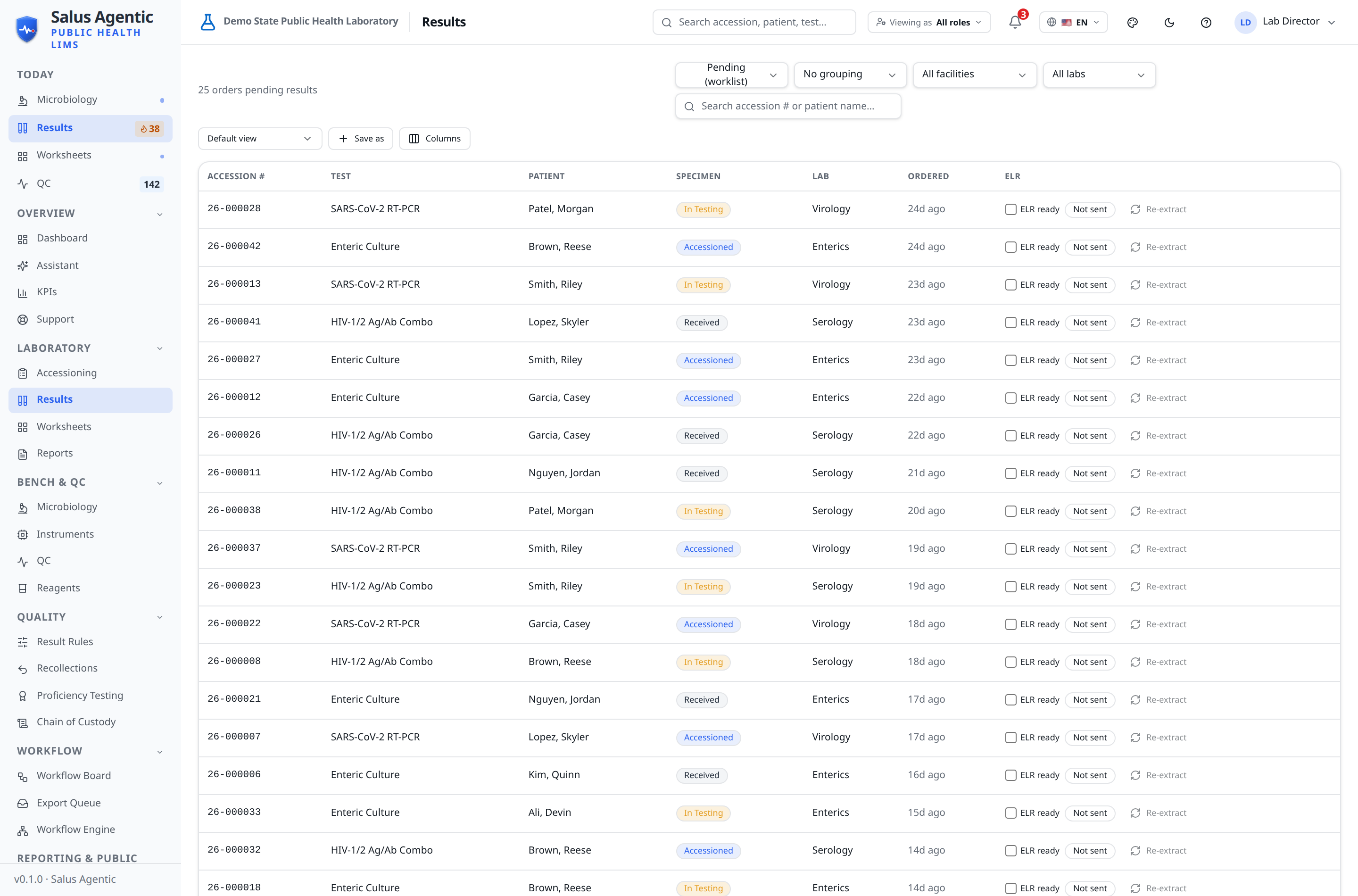Open the All labs dropdown
Viewport: 1358px width, 896px height.
click(x=1099, y=75)
